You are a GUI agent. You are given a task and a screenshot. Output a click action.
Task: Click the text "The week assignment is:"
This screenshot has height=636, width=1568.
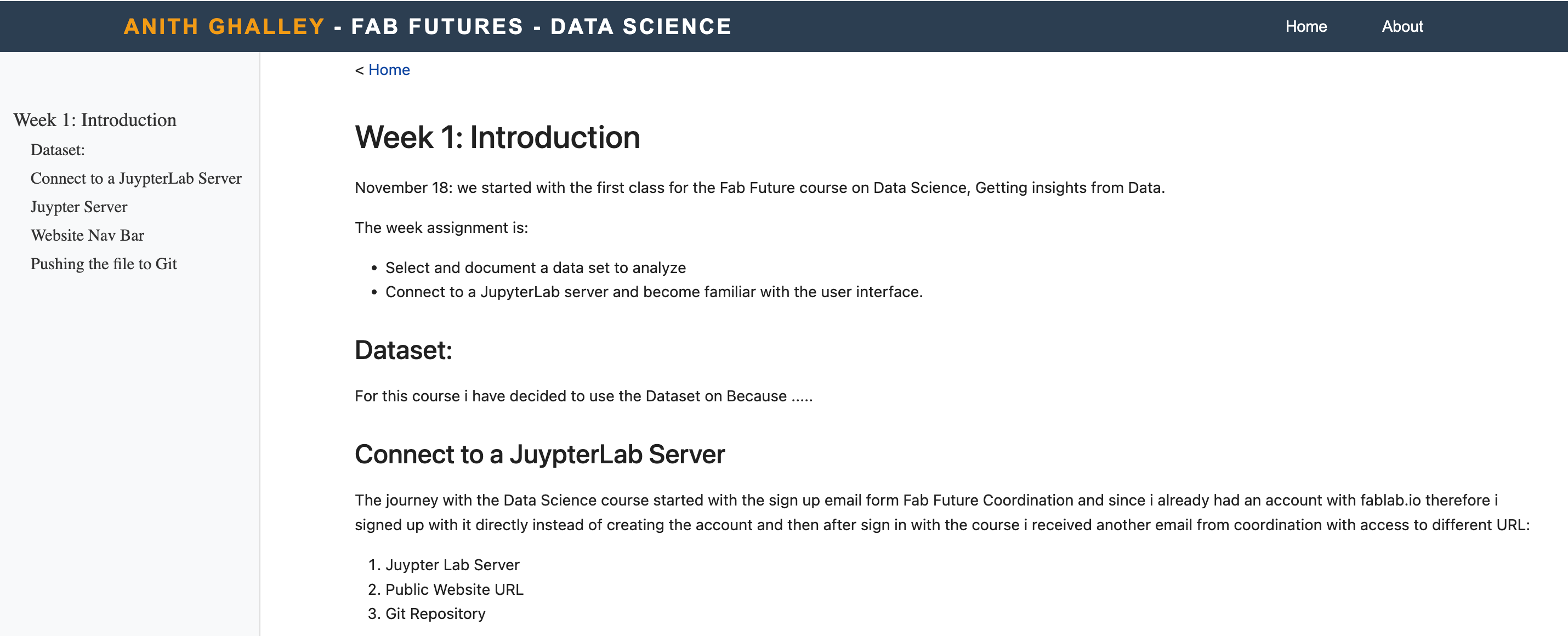441,228
